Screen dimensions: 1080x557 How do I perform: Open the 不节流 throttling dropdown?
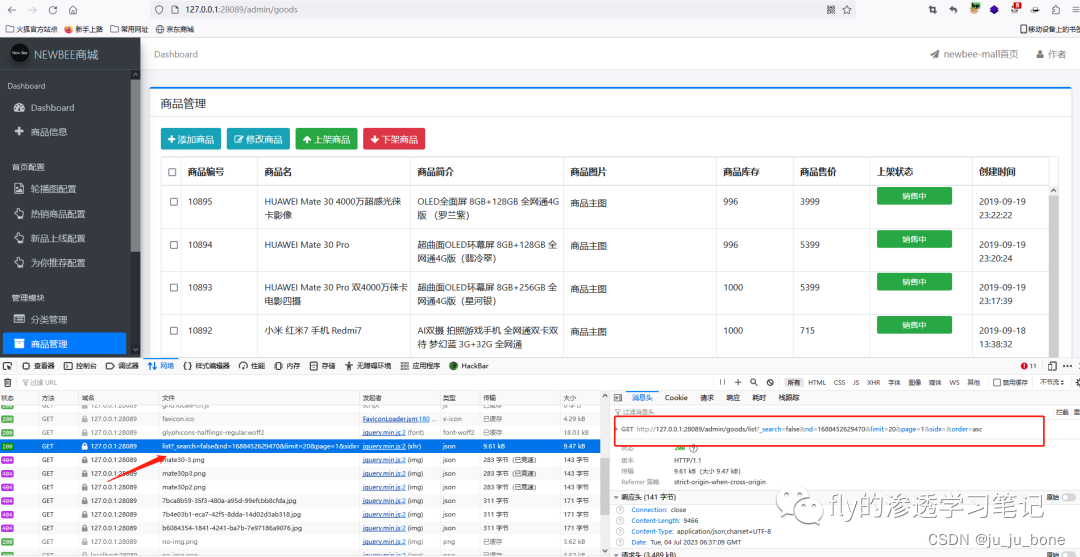click(x=1052, y=382)
